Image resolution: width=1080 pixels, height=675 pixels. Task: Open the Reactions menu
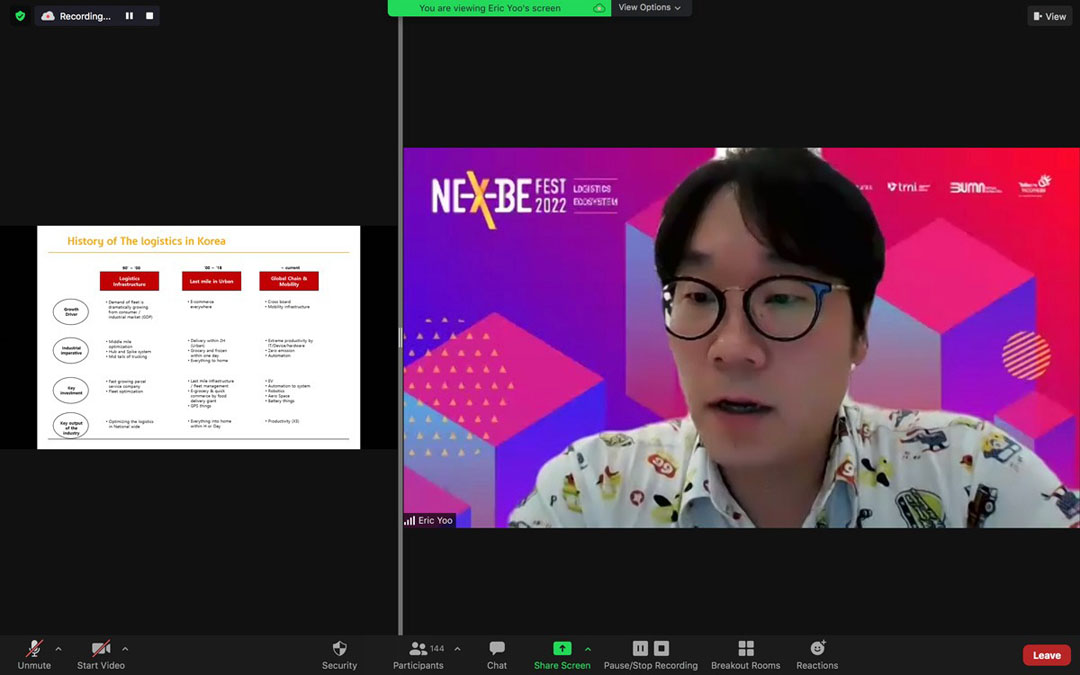tap(818, 655)
